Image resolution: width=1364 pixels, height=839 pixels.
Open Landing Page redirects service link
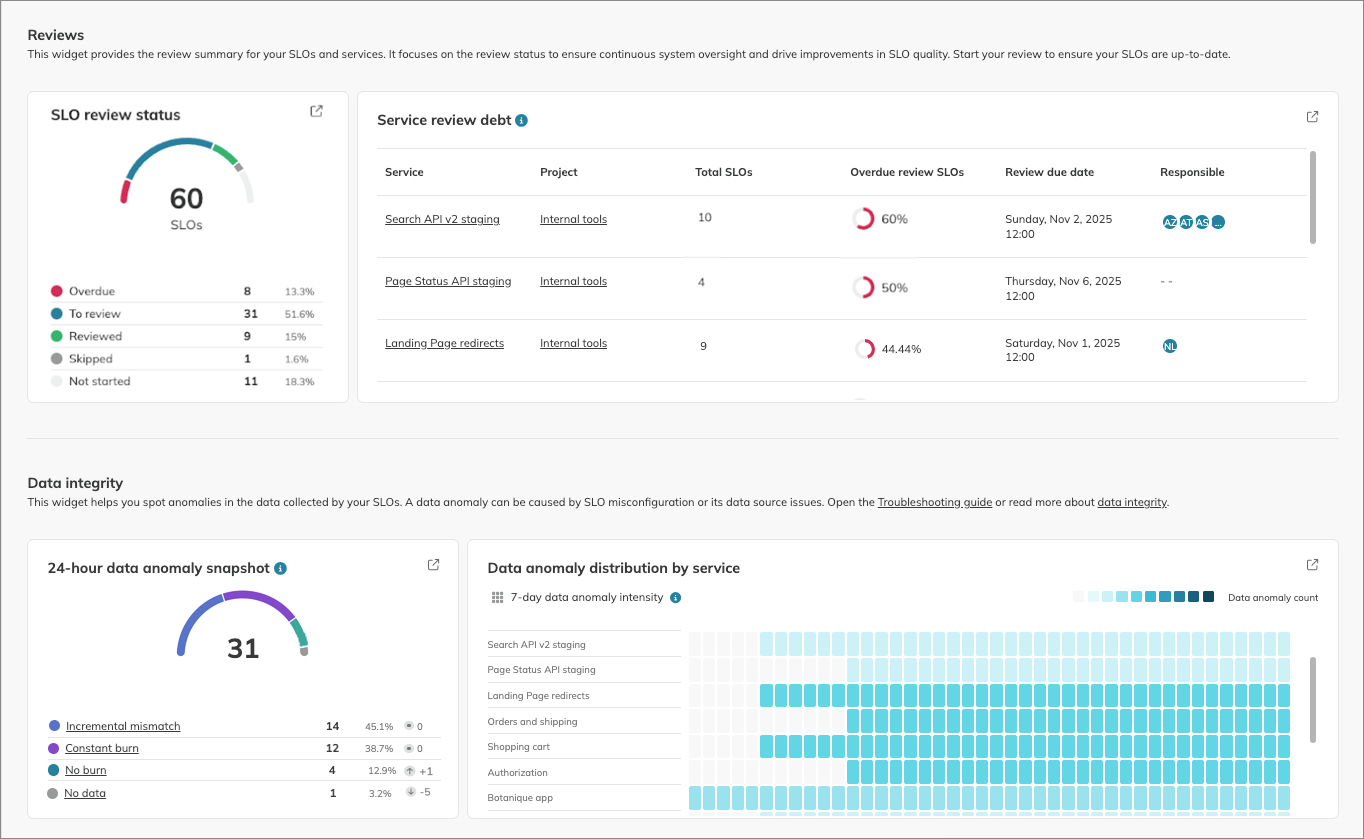[x=444, y=343]
